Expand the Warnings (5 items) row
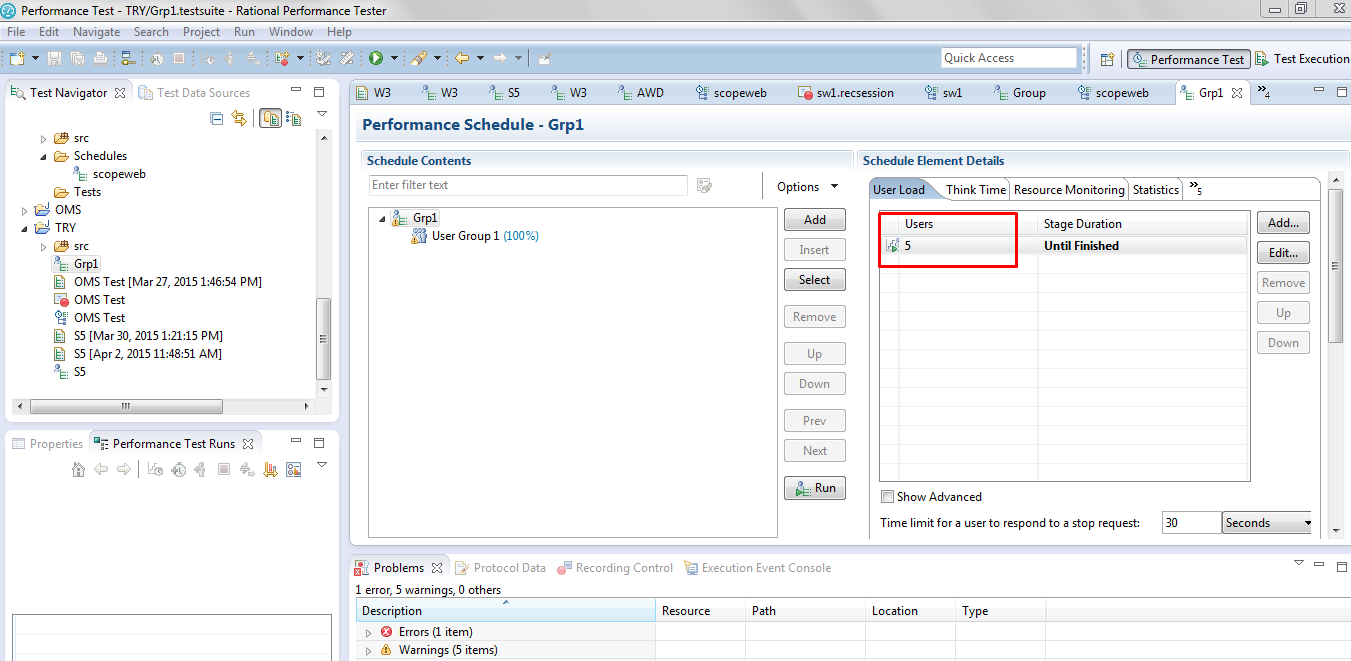1351x661 pixels. 368,650
